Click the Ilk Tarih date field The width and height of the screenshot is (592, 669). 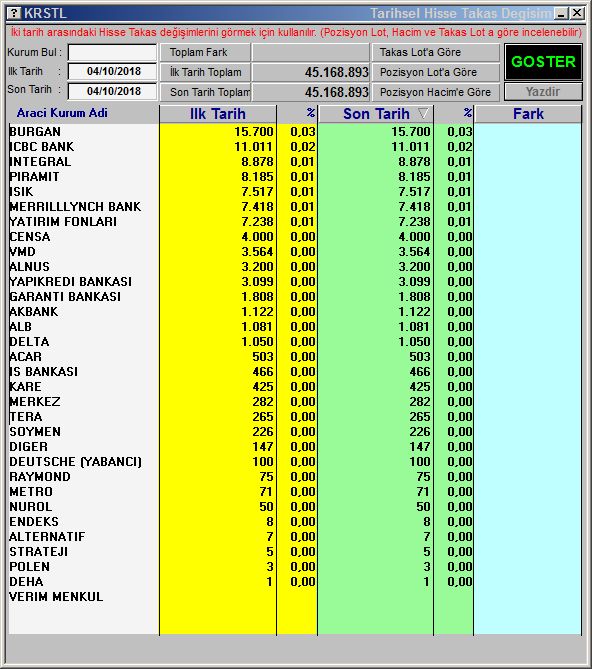click(x=112, y=71)
